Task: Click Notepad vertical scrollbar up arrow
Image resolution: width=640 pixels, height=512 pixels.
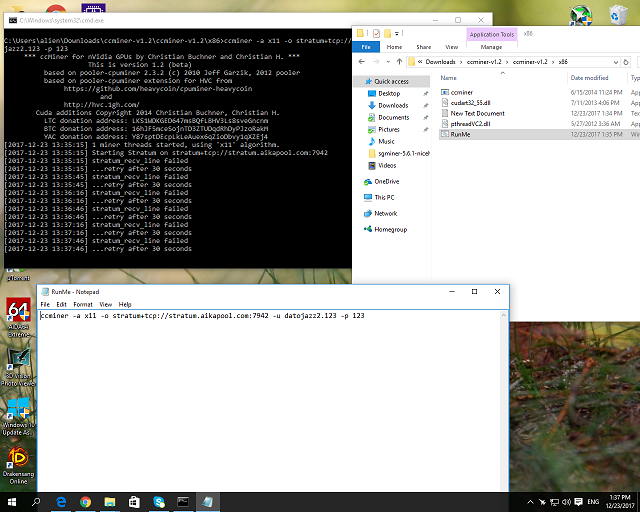Action: click(x=504, y=315)
